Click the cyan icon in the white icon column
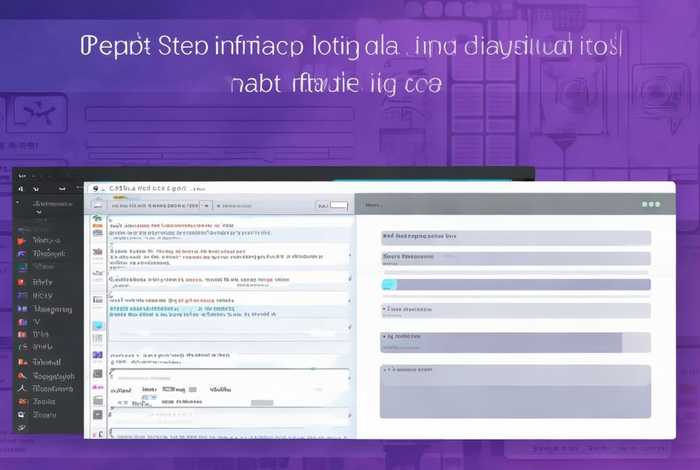700x470 pixels. point(98,326)
